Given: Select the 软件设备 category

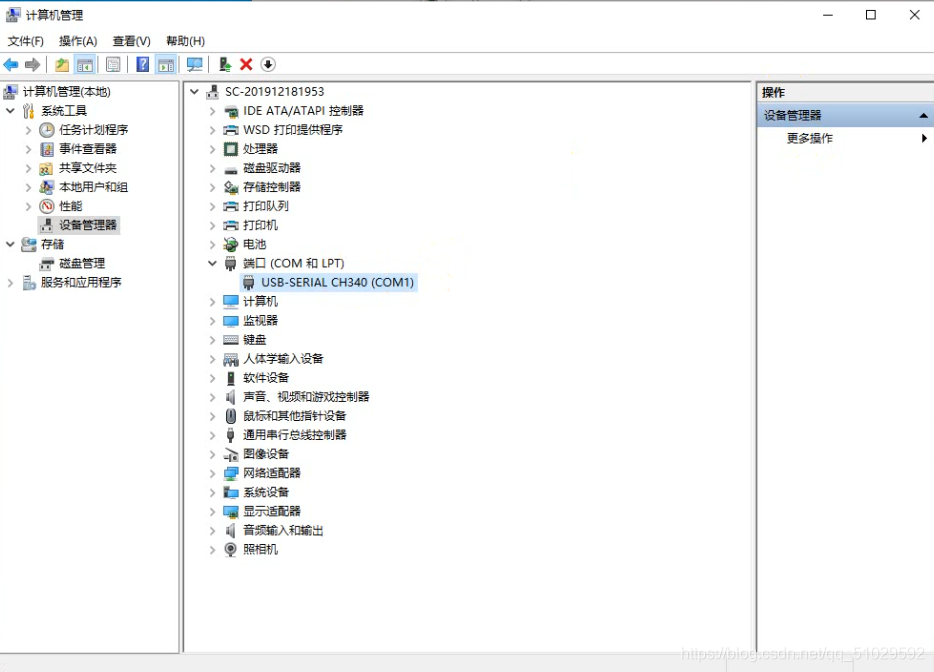Looking at the screenshot, I should (x=266, y=378).
